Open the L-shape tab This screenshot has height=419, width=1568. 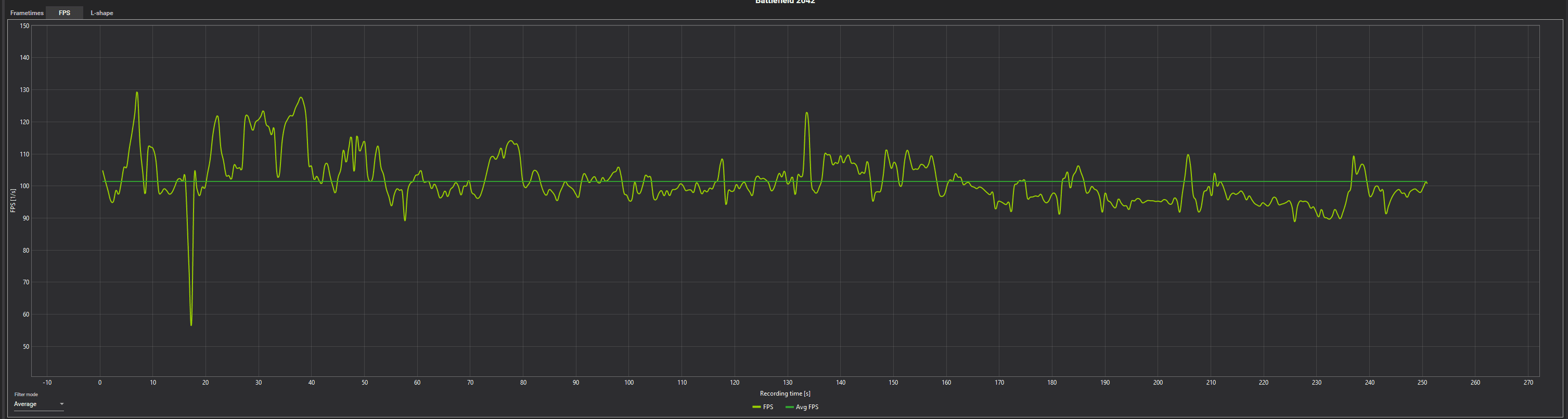pos(101,13)
